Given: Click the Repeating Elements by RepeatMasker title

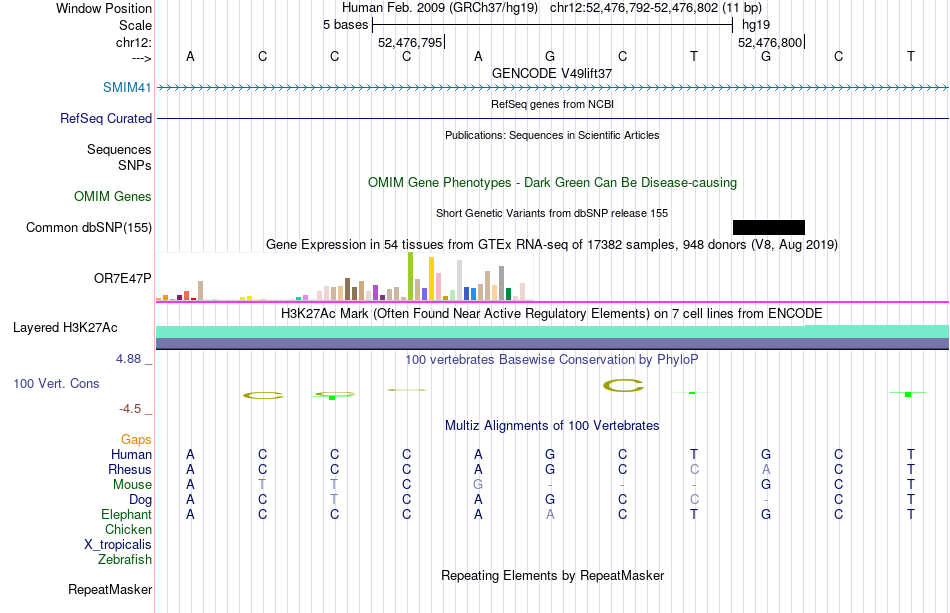Looking at the screenshot, I should (553, 575).
